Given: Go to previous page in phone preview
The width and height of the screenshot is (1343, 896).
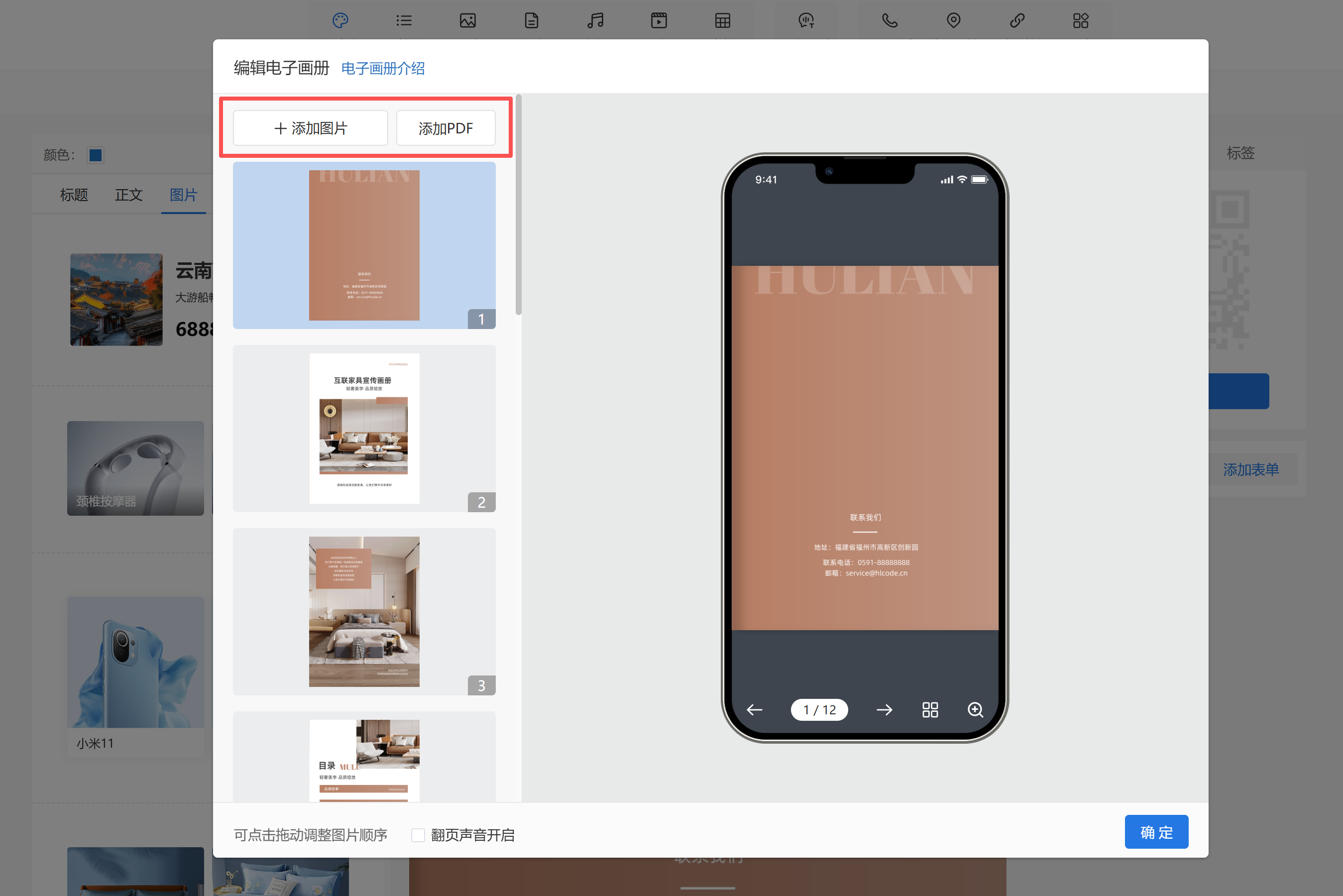Looking at the screenshot, I should click(755, 710).
